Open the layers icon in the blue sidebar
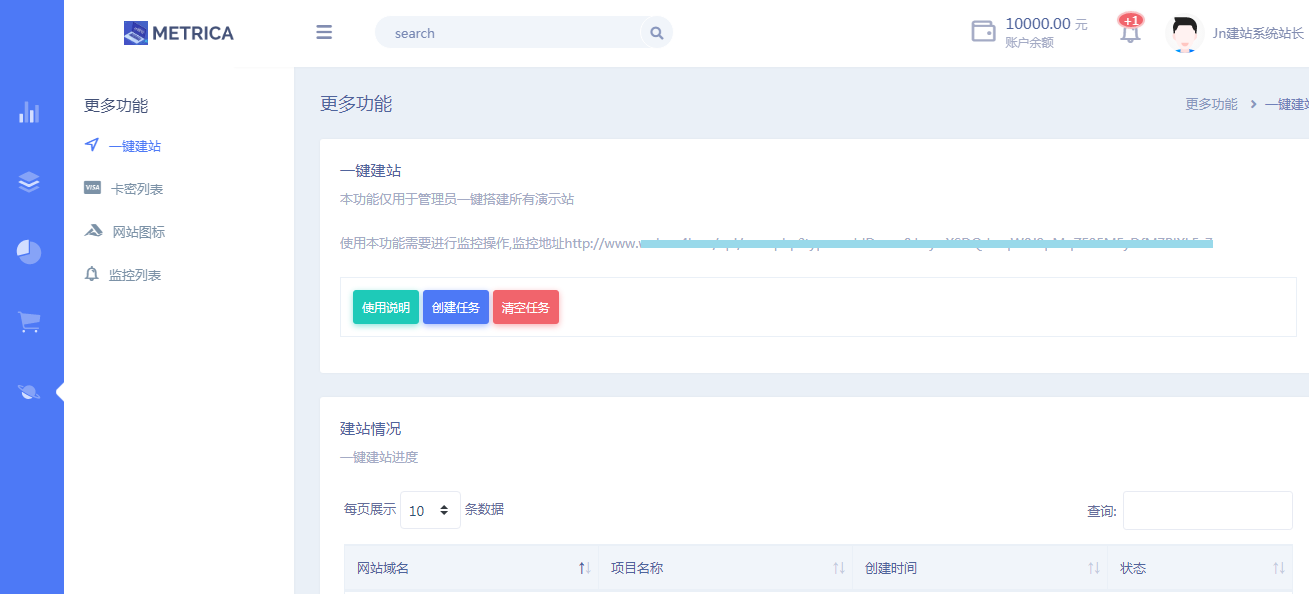Screen dimensions: 1309x594 pyautogui.click(x=30, y=183)
